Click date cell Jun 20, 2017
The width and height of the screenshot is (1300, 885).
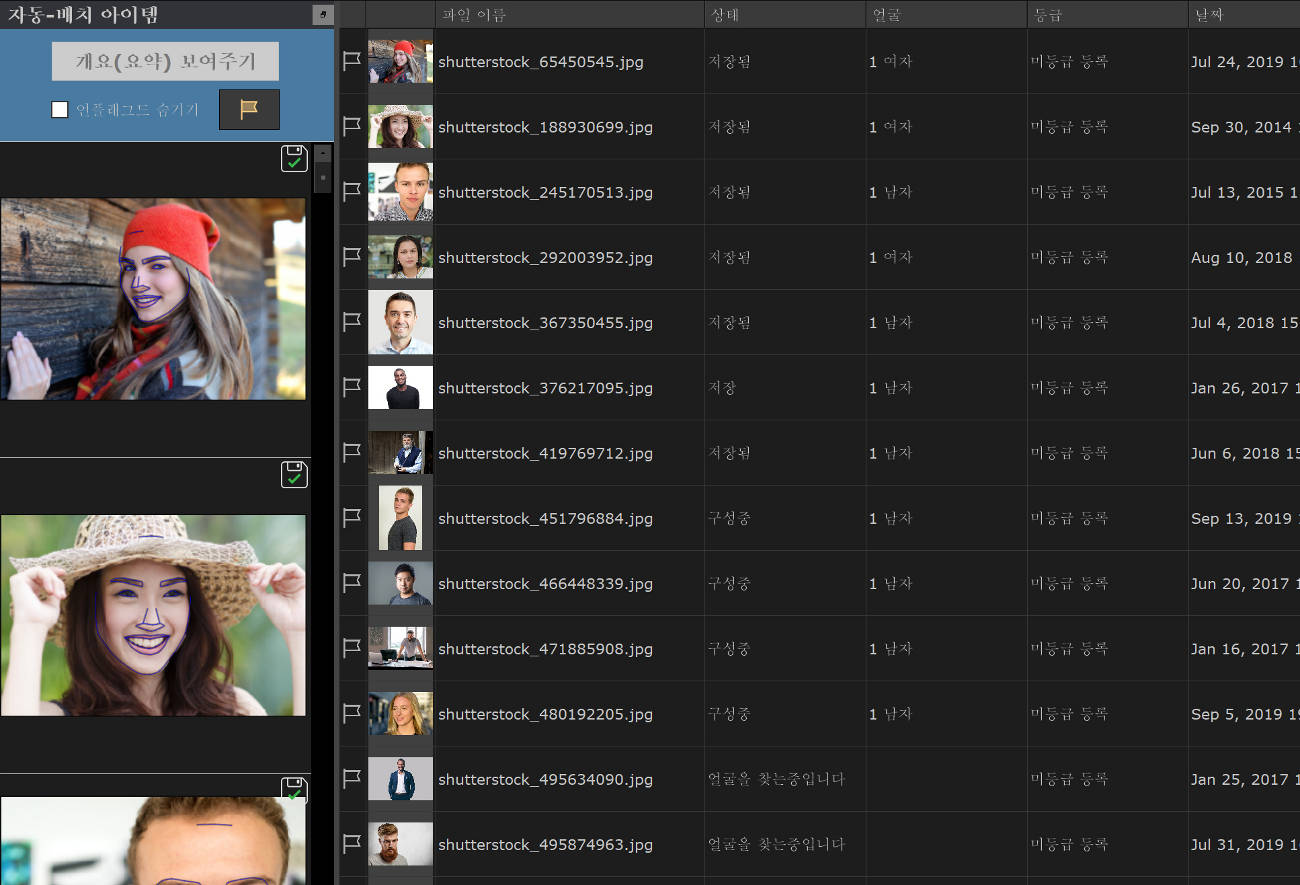coord(1244,583)
